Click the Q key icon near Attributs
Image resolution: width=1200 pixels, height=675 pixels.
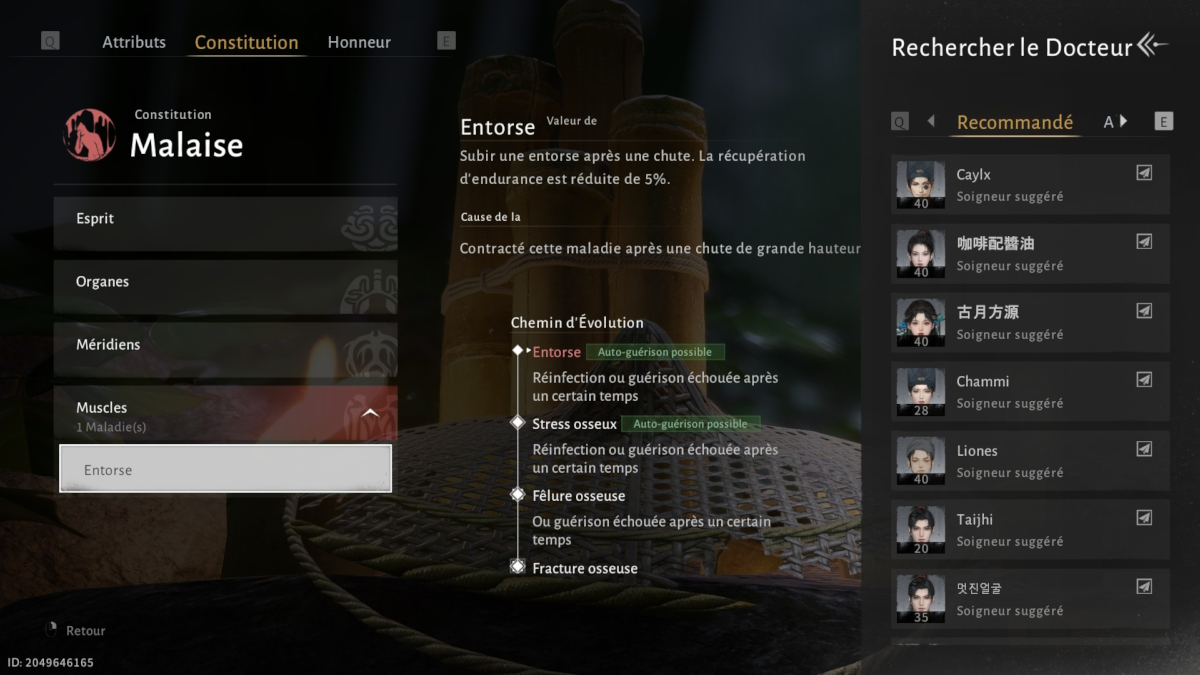point(50,41)
